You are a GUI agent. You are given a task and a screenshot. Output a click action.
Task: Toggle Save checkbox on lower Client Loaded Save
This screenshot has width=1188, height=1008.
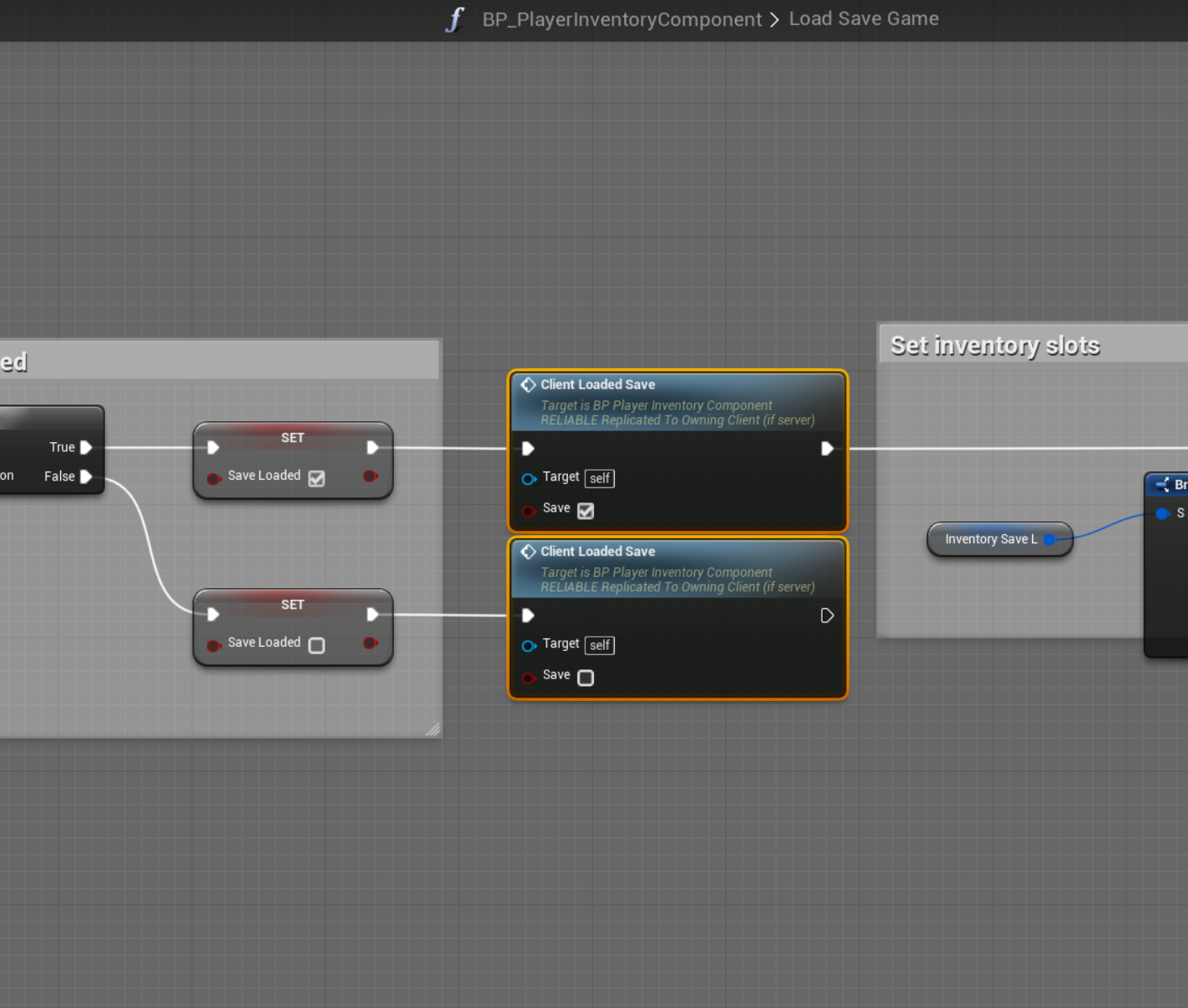coord(586,678)
